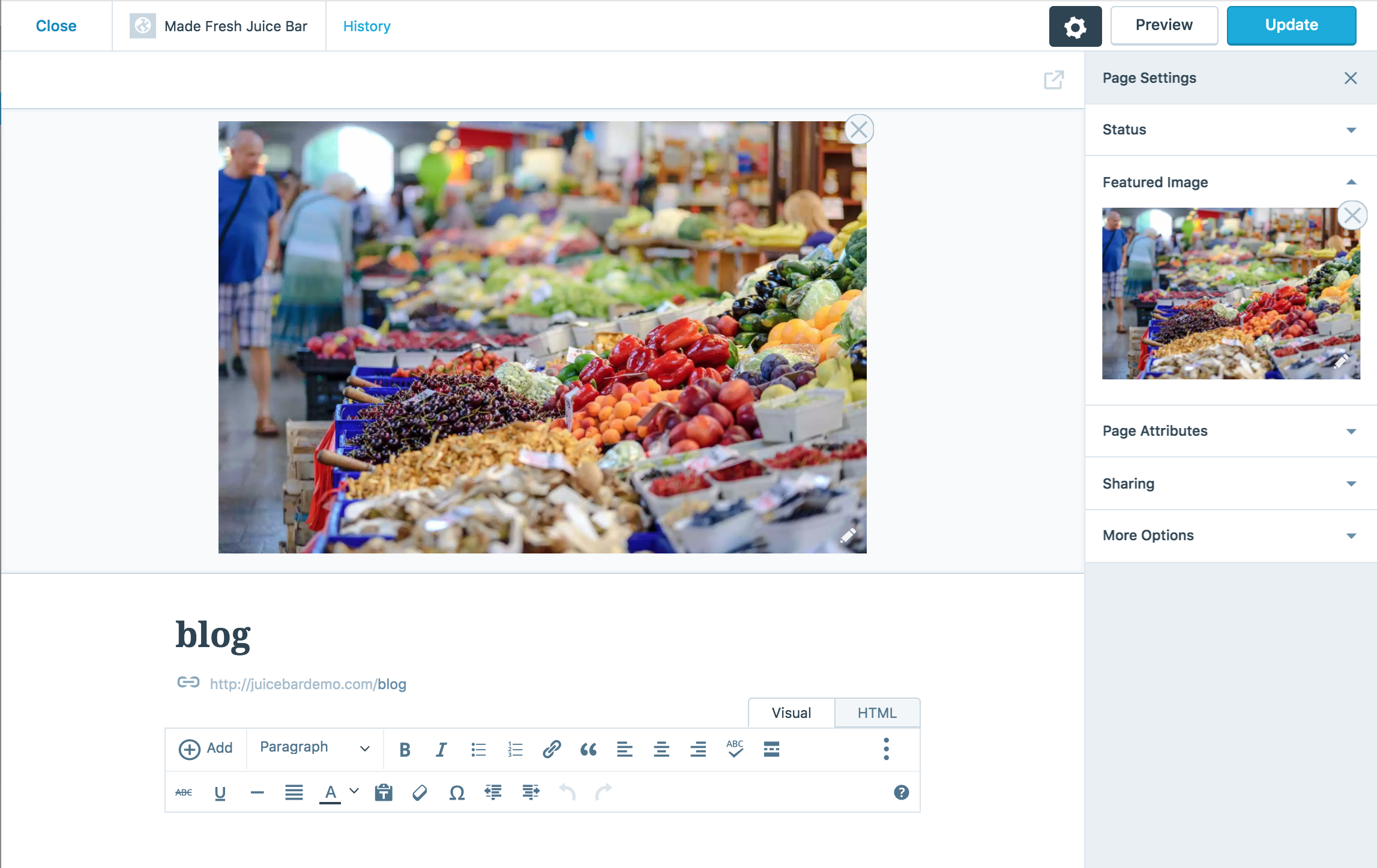Insert a numbered list
Image resolution: width=1377 pixels, height=868 pixels.
(514, 749)
